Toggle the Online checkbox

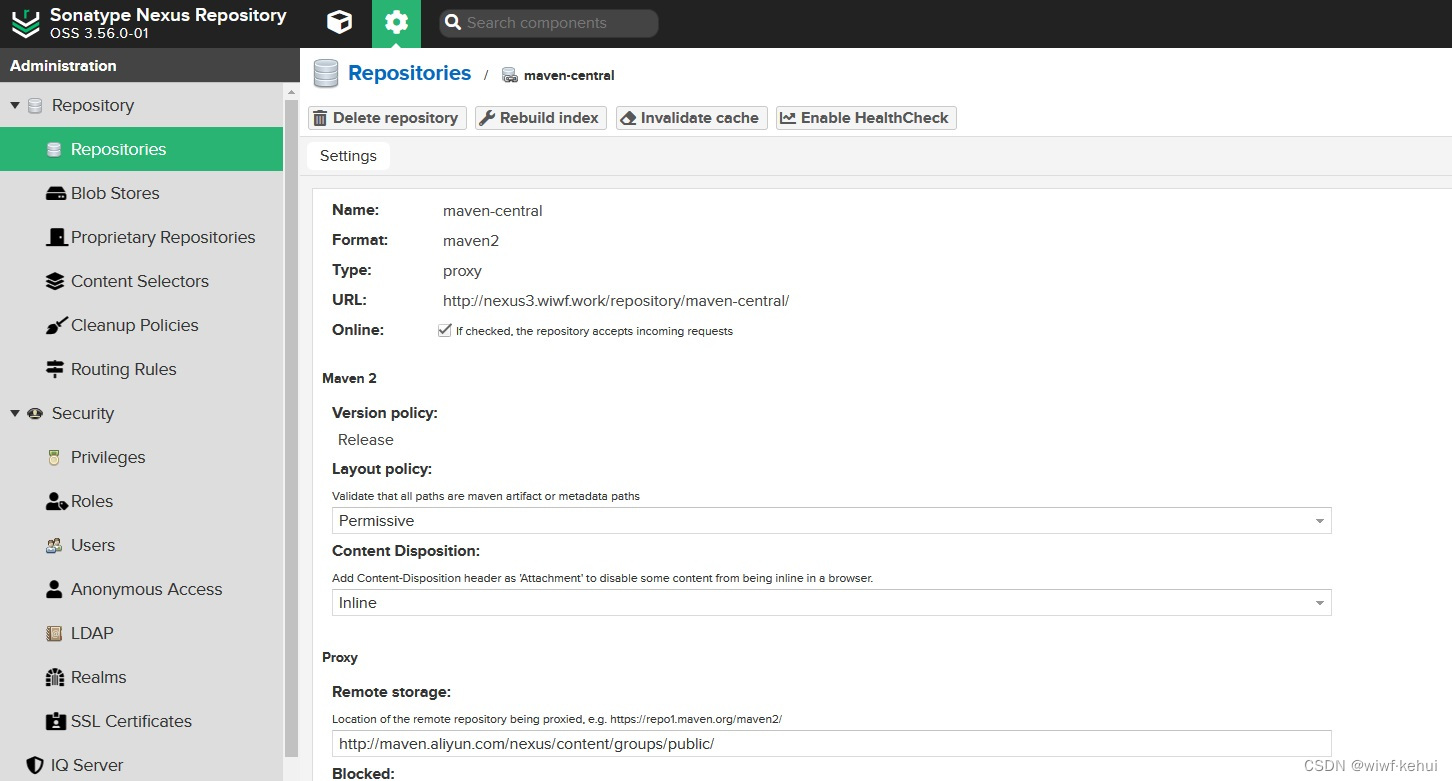coord(445,330)
